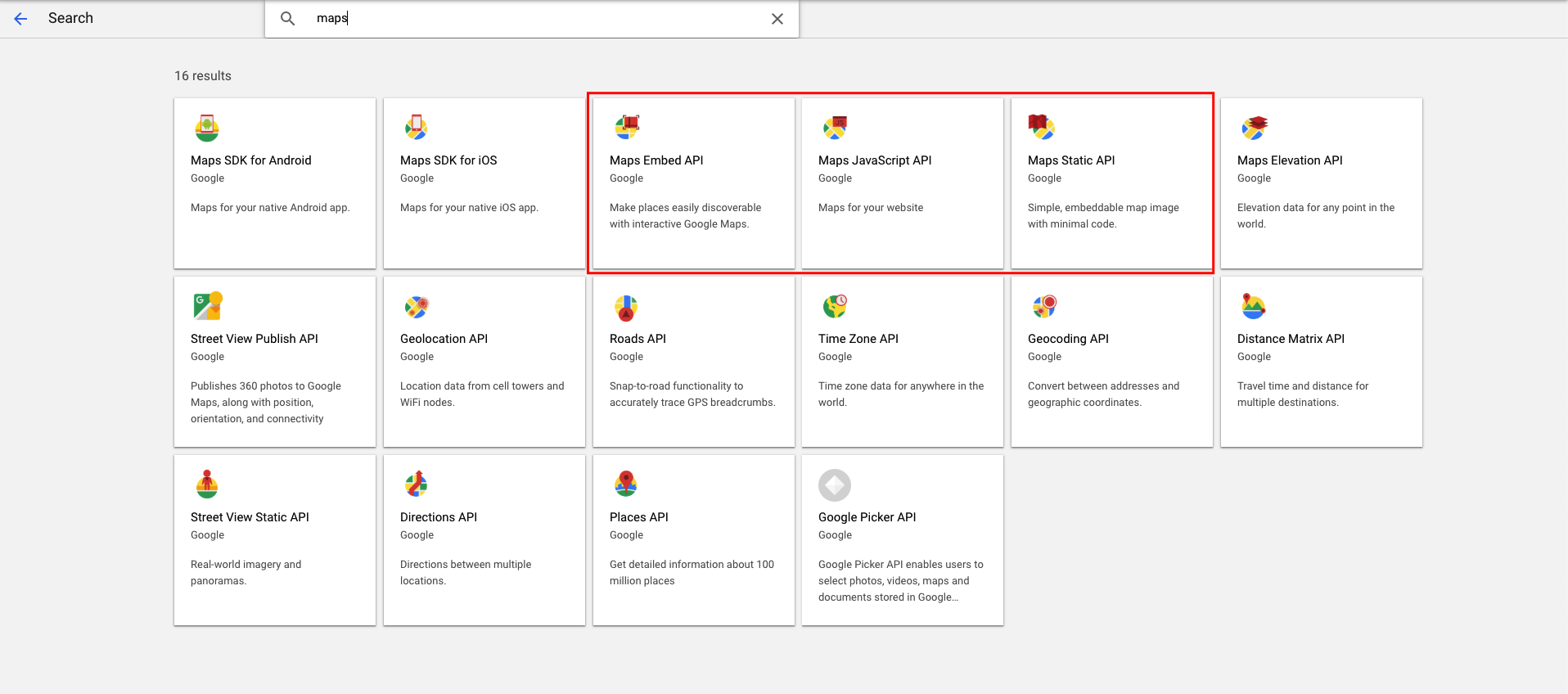Click "Maps for your website" description
The height and width of the screenshot is (694, 1568).
click(871, 208)
